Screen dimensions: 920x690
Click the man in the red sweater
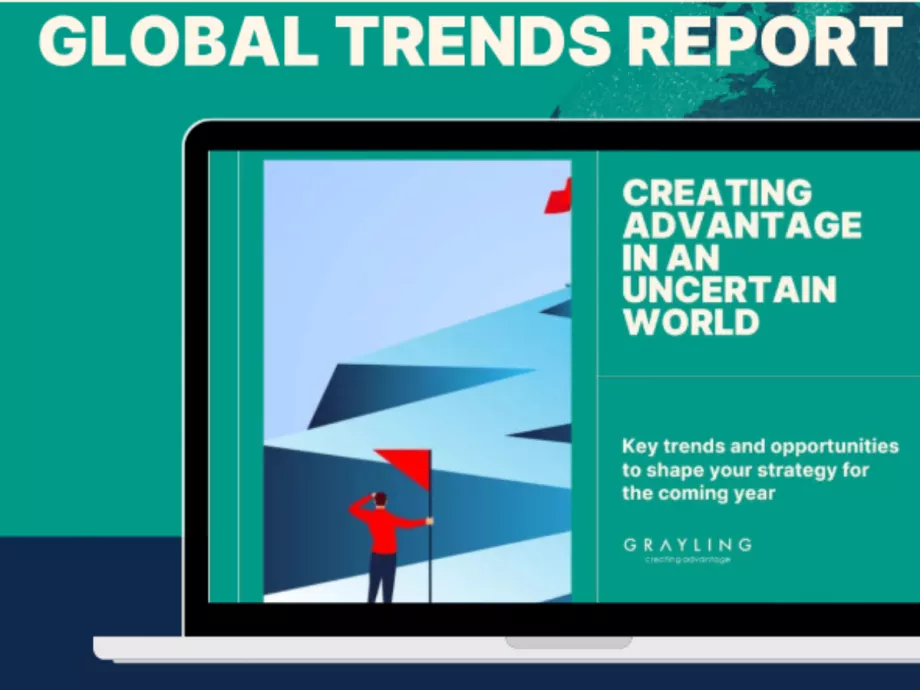[386, 547]
